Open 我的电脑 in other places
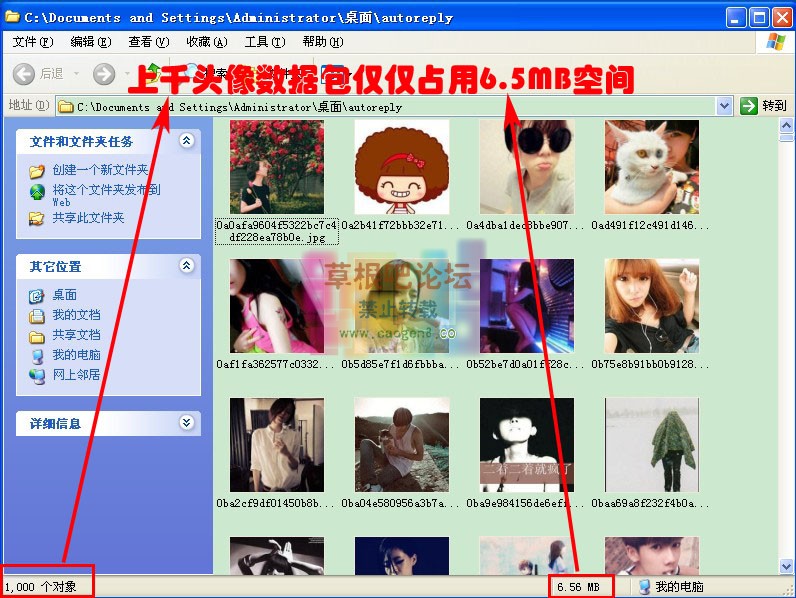This screenshot has width=796, height=598. pyautogui.click(x=77, y=354)
